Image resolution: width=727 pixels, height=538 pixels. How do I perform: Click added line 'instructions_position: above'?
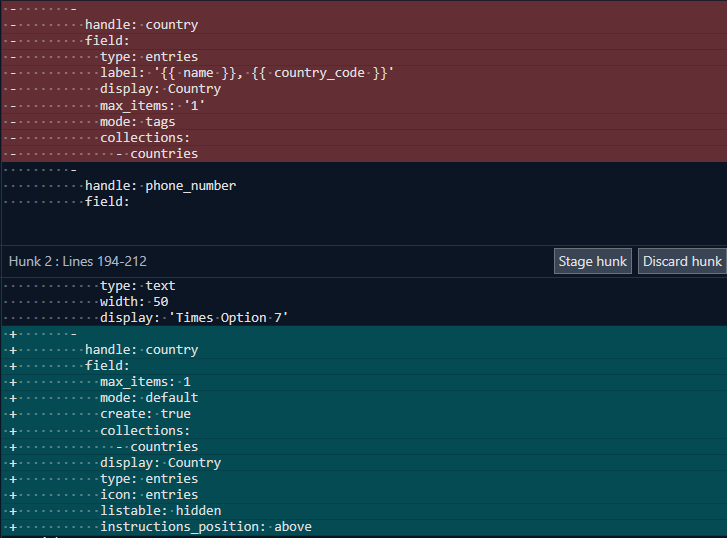[364, 527]
